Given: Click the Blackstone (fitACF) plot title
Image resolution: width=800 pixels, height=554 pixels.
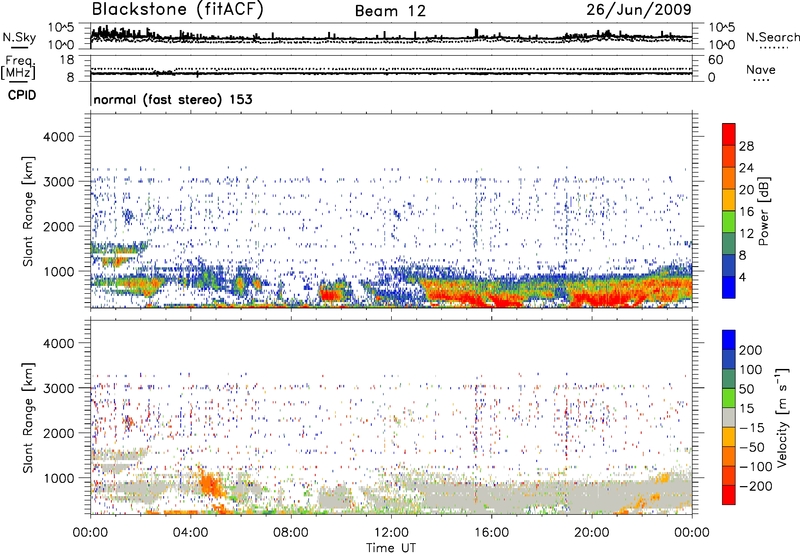Looking at the screenshot, I should point(178,10).
